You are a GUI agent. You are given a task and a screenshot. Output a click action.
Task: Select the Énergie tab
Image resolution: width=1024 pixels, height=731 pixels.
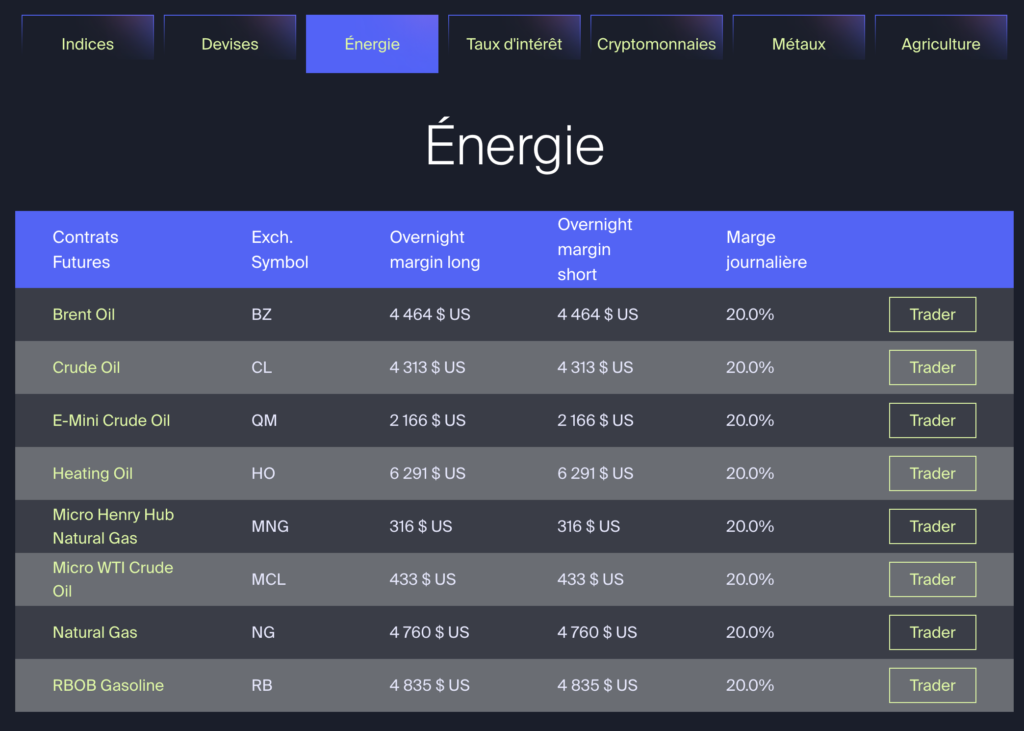tap(372, 44)
